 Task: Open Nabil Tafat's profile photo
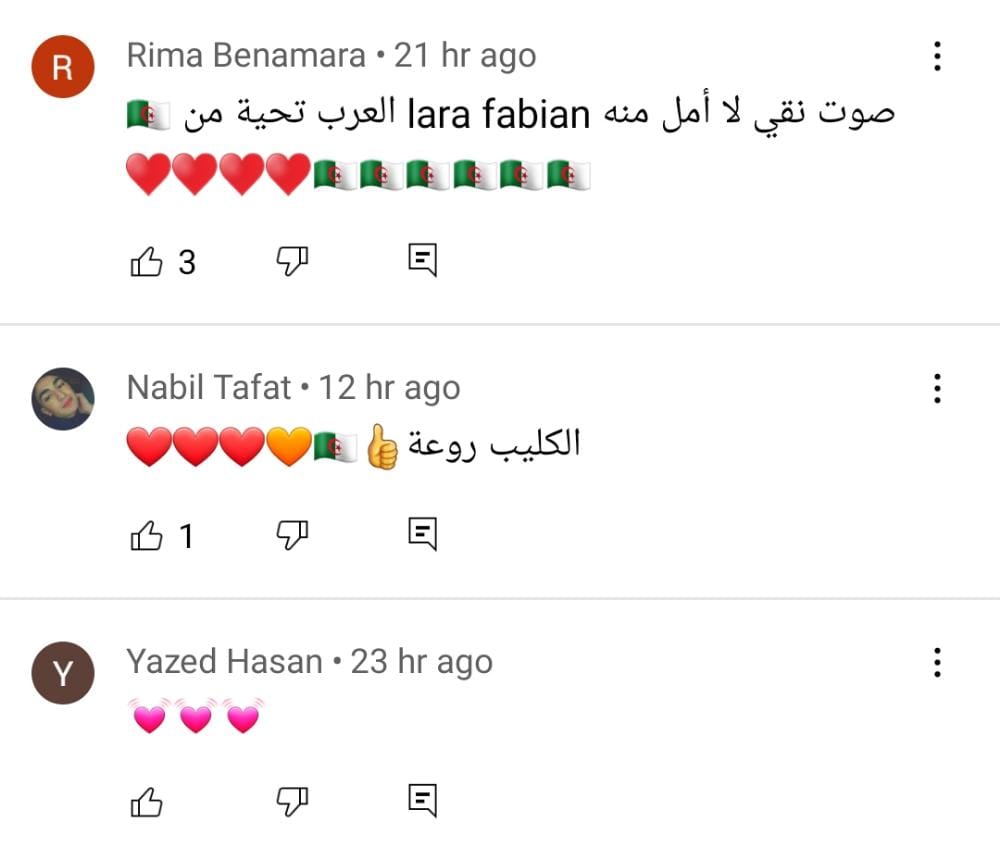[x=63, y=398]
